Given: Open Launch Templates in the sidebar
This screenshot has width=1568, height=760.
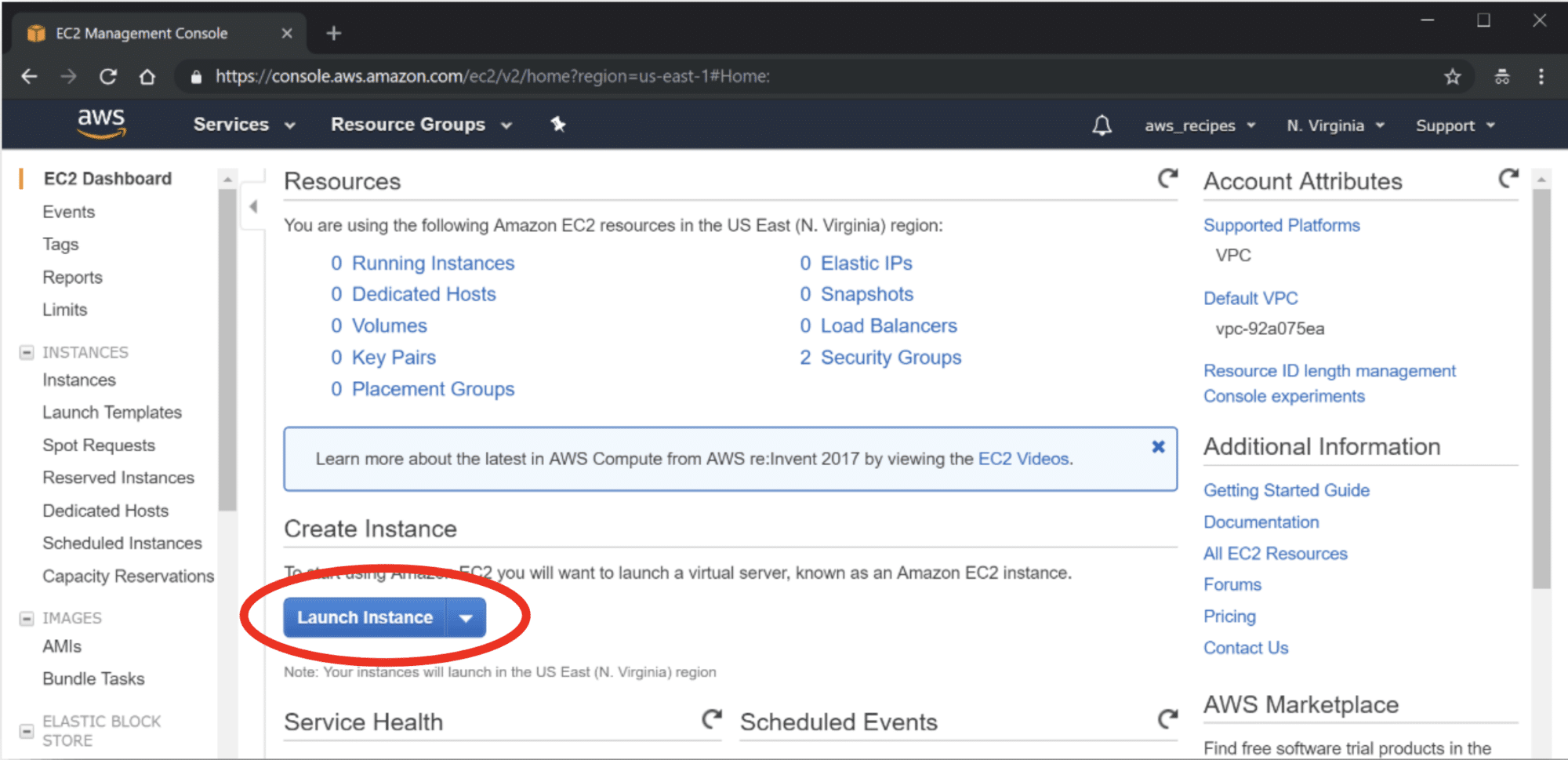Looking at the screenshot, I should (x=112, y=412).
